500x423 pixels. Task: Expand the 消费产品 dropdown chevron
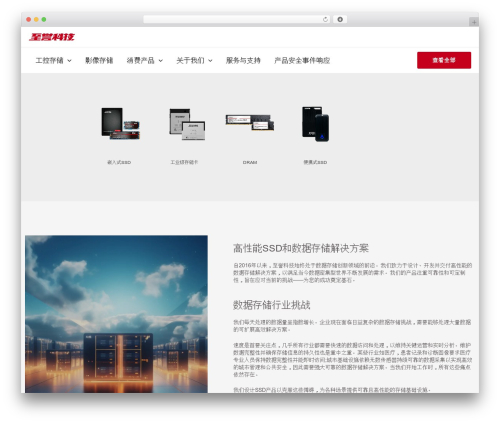[x=161, y=61]
